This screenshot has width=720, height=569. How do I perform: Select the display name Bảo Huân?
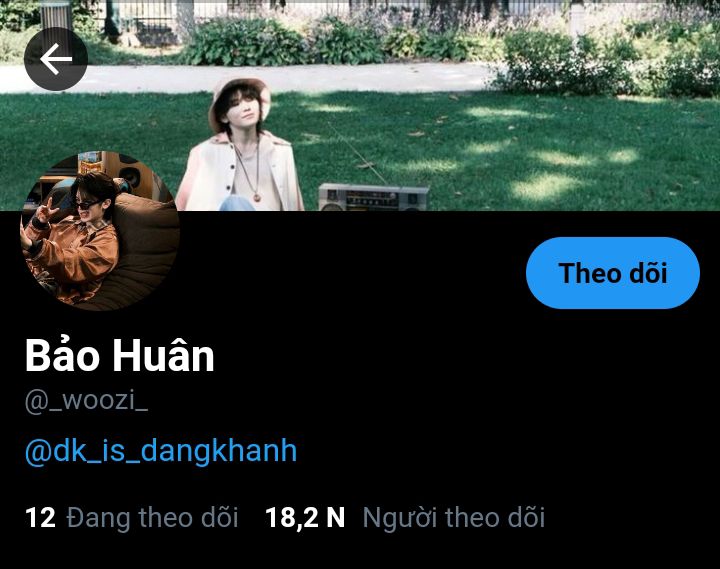(x=119, y=355)
